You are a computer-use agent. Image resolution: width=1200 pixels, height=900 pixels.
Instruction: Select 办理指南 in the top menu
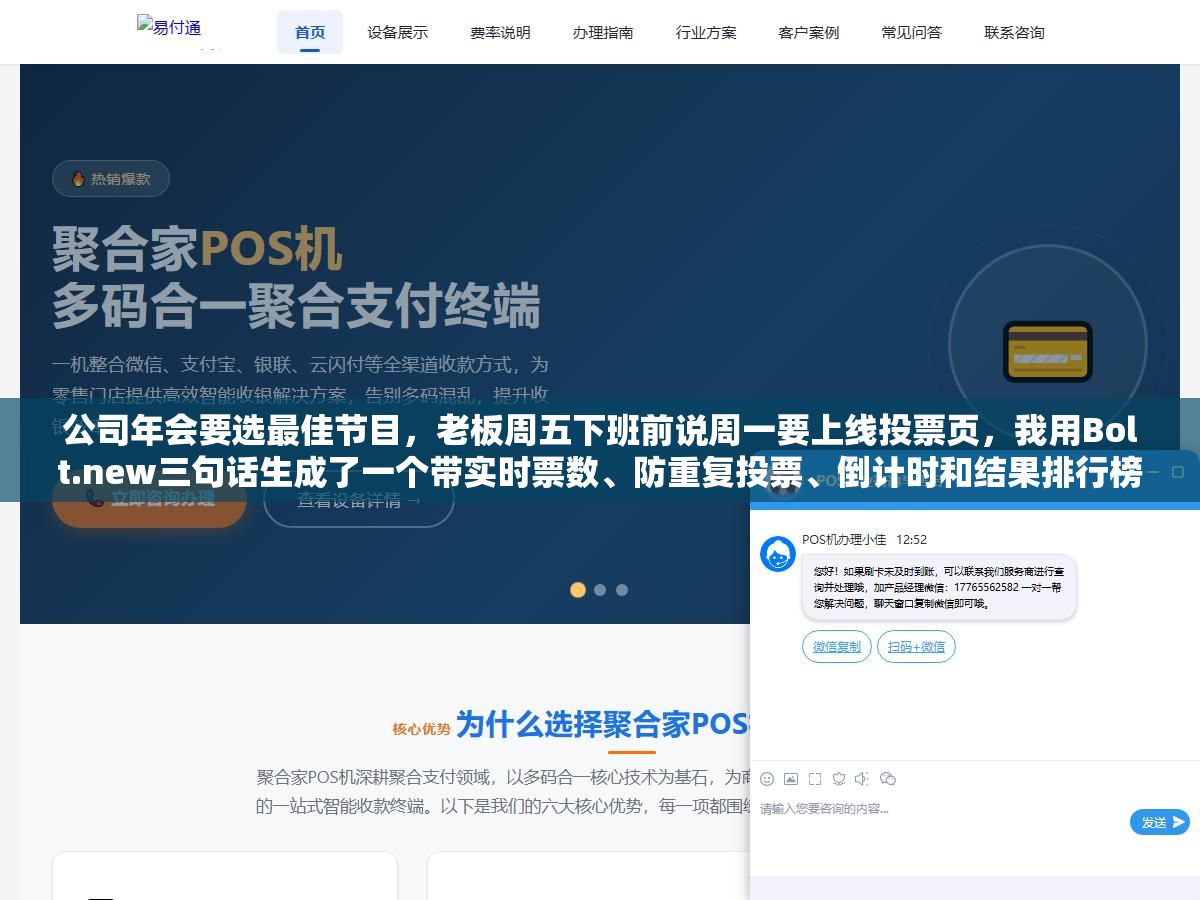(603, 32)
